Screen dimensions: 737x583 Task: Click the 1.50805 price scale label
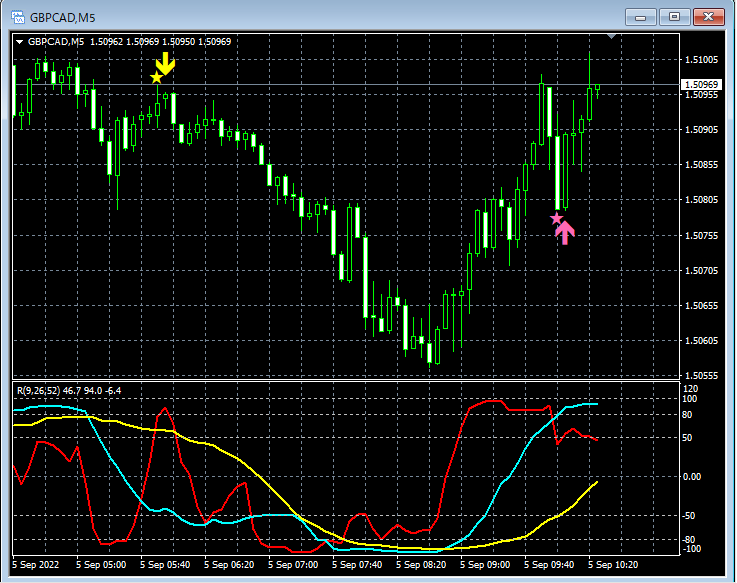coord(701,200)
